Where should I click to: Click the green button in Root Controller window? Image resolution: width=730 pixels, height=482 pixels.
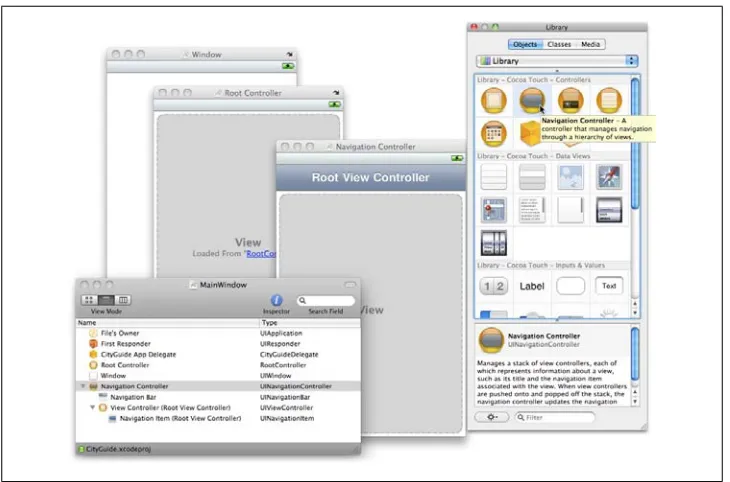click(x=334, y=105)
